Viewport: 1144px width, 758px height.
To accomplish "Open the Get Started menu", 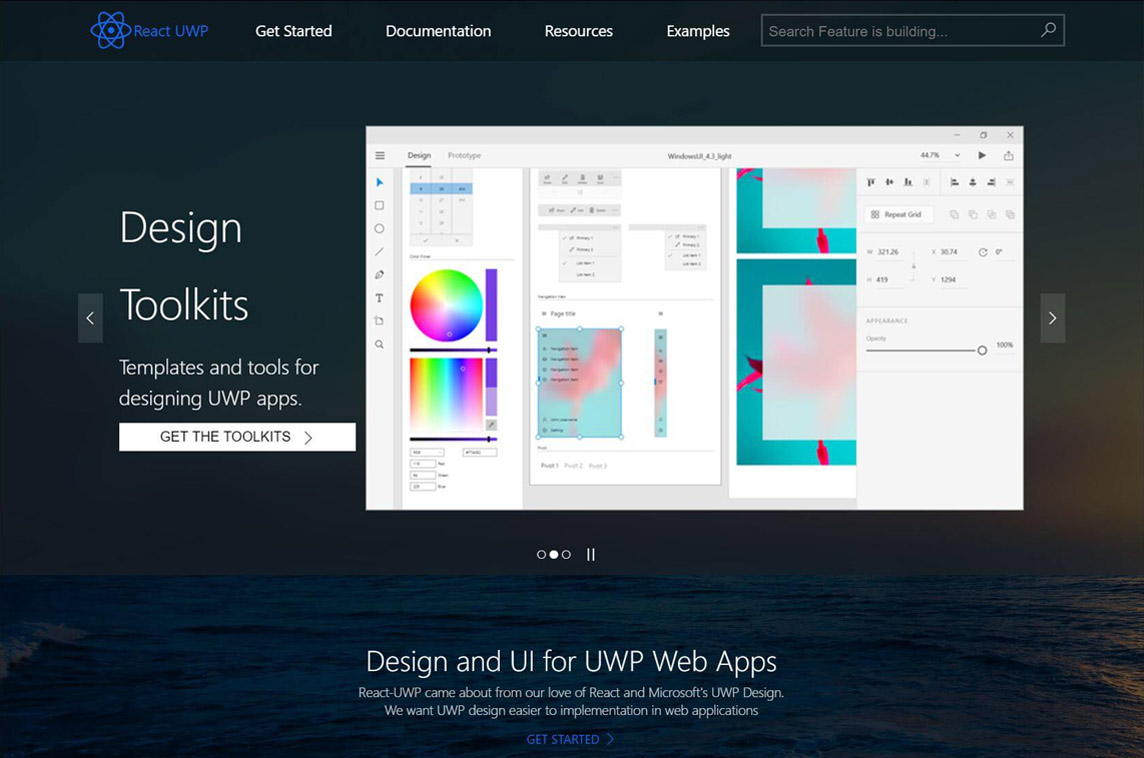I will point(293,31).
